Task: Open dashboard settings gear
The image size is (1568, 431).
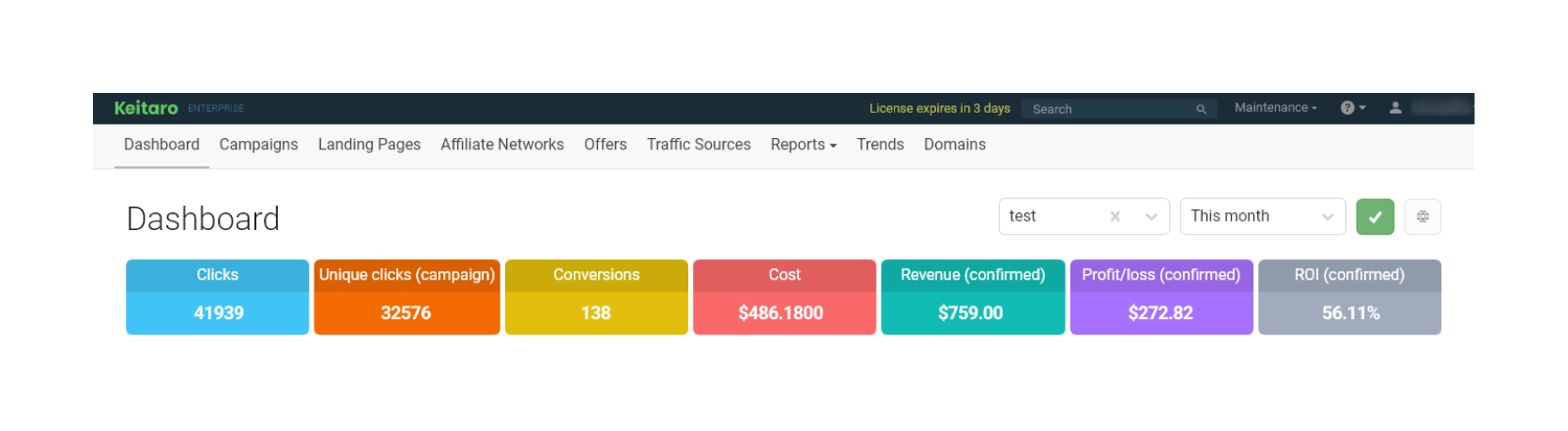Action: click(x=1422, y=217)
